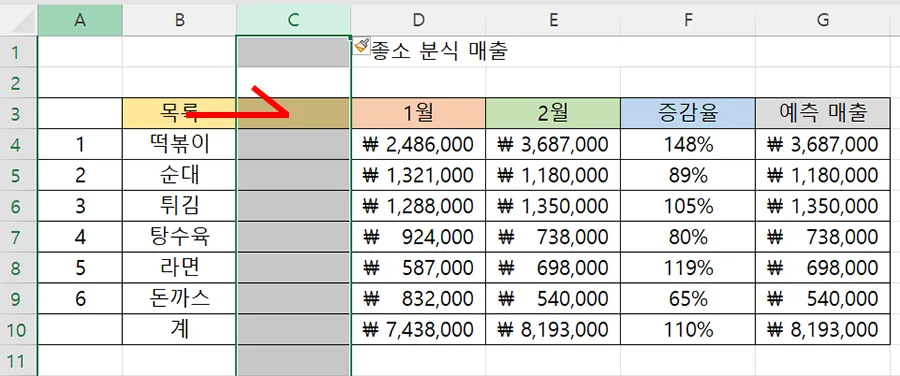Click the 110% total cell
The height and width of the screenshot is (376, 900).
[x=688, y=330]
